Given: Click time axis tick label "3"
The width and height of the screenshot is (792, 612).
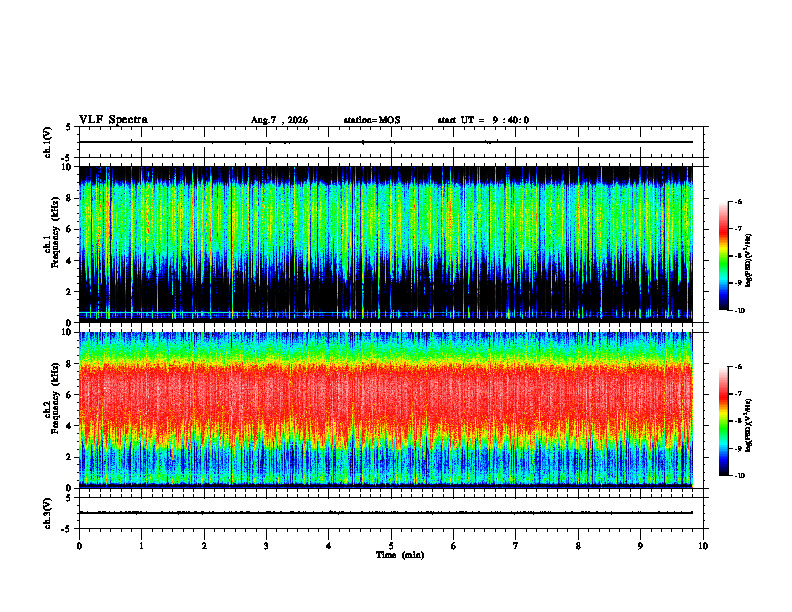Looking at the screenshot, I should [x=266, y=546].
